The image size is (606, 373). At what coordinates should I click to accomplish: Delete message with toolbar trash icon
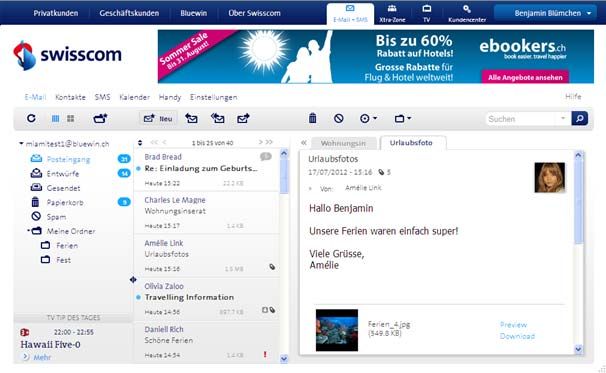[313, 118]
